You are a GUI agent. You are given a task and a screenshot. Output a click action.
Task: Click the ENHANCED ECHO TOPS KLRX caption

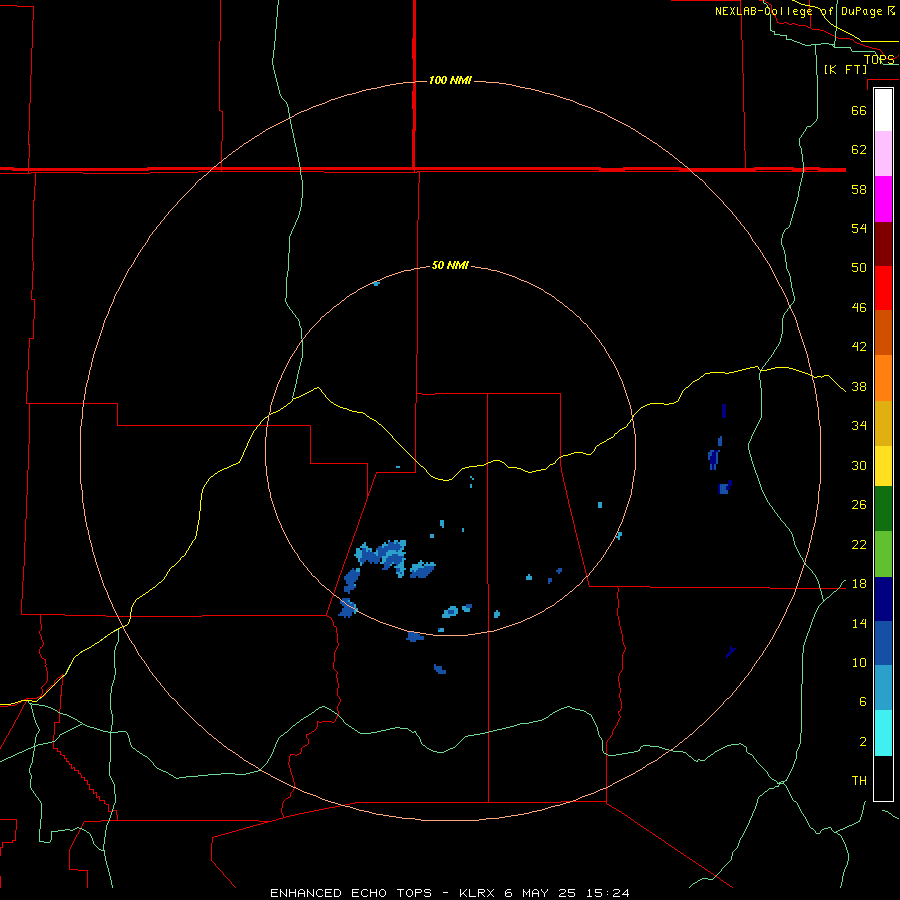coord(449,893)
